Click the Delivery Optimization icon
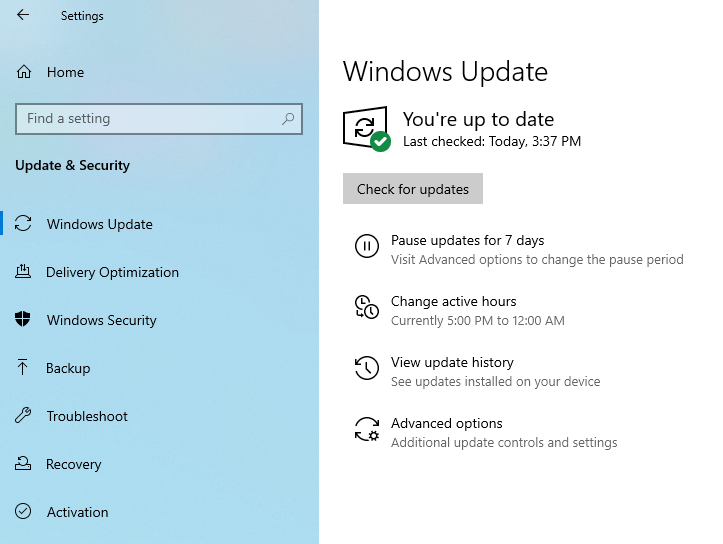This screenshot has height=544, width=723. click(x=23, y=272)
